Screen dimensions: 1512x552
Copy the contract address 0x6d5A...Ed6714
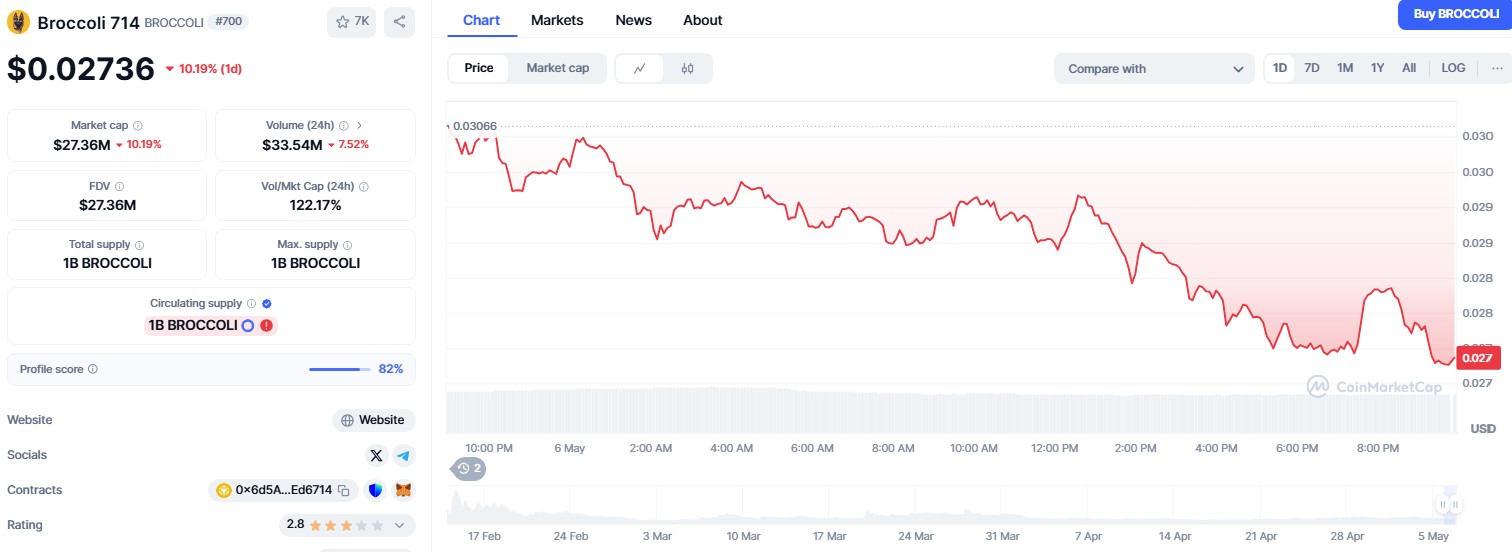click(343, 490)
